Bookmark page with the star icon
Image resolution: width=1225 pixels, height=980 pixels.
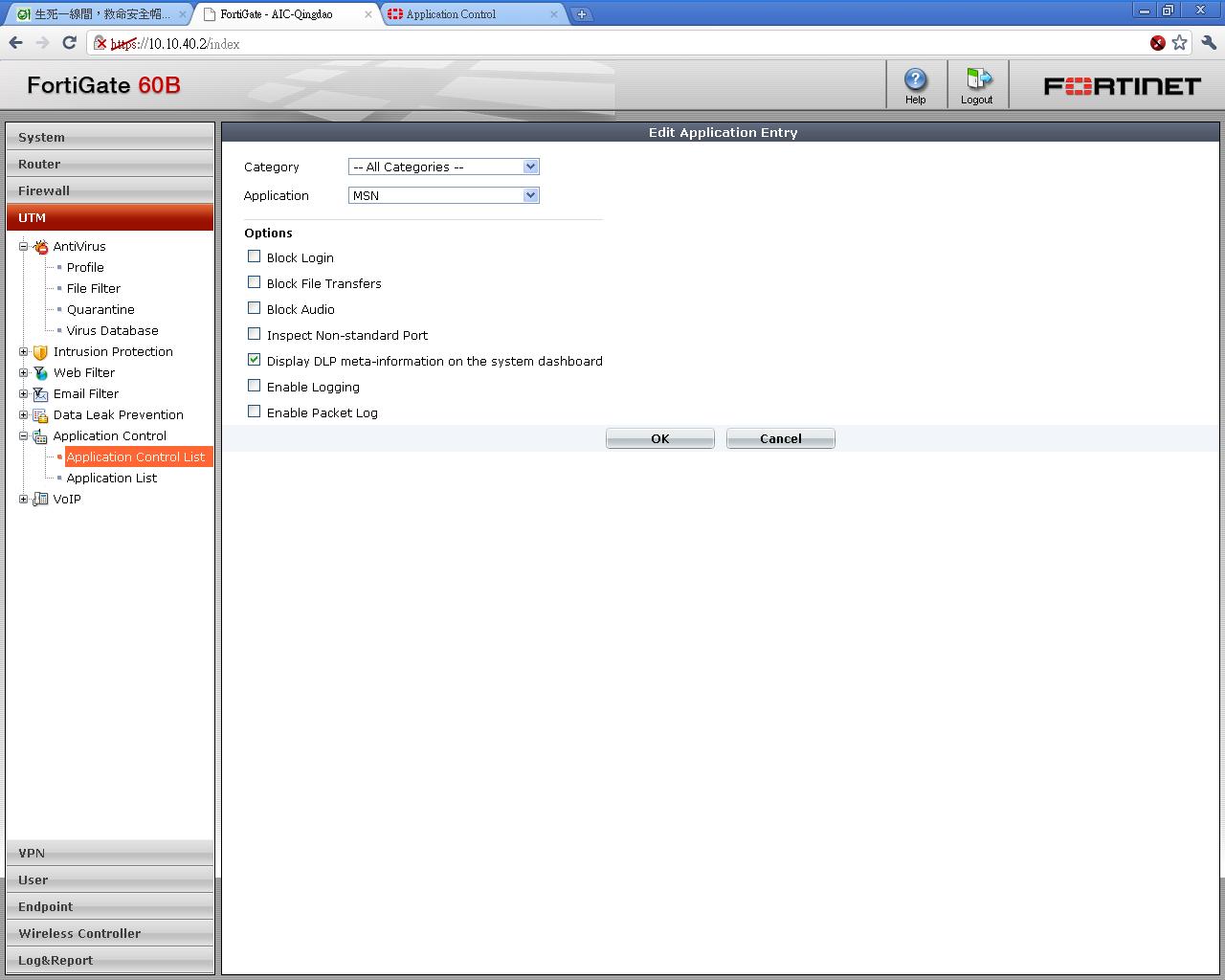point(1180,42)
